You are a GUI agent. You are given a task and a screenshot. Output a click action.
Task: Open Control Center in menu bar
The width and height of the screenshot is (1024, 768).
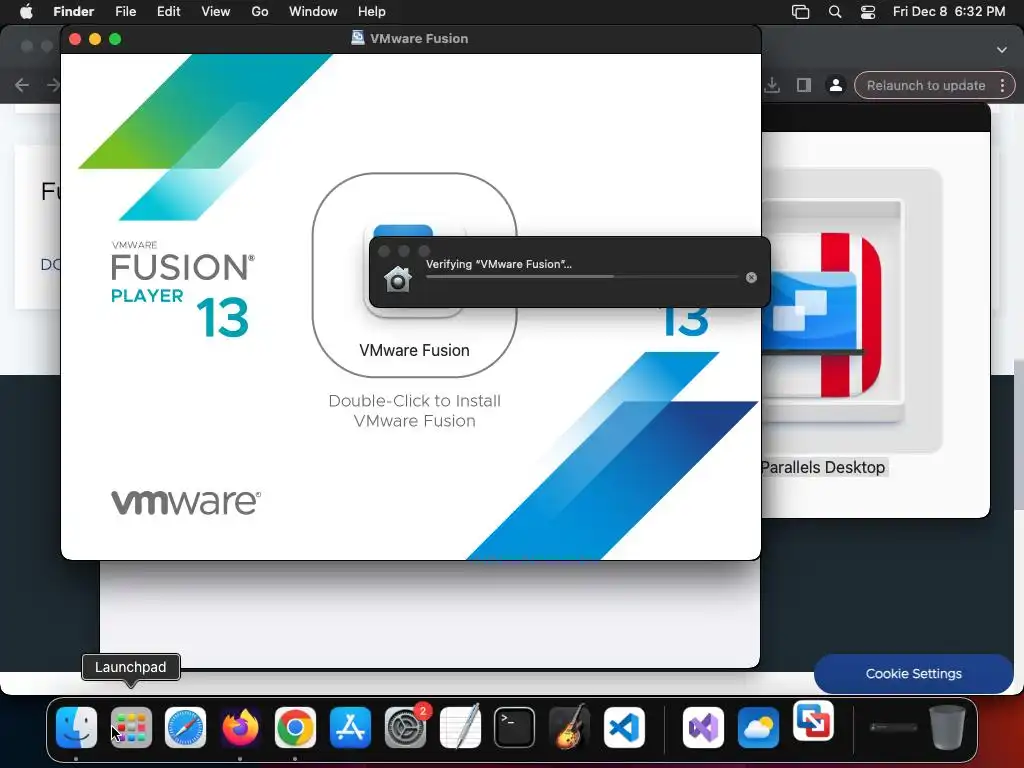tap(868, 12)
